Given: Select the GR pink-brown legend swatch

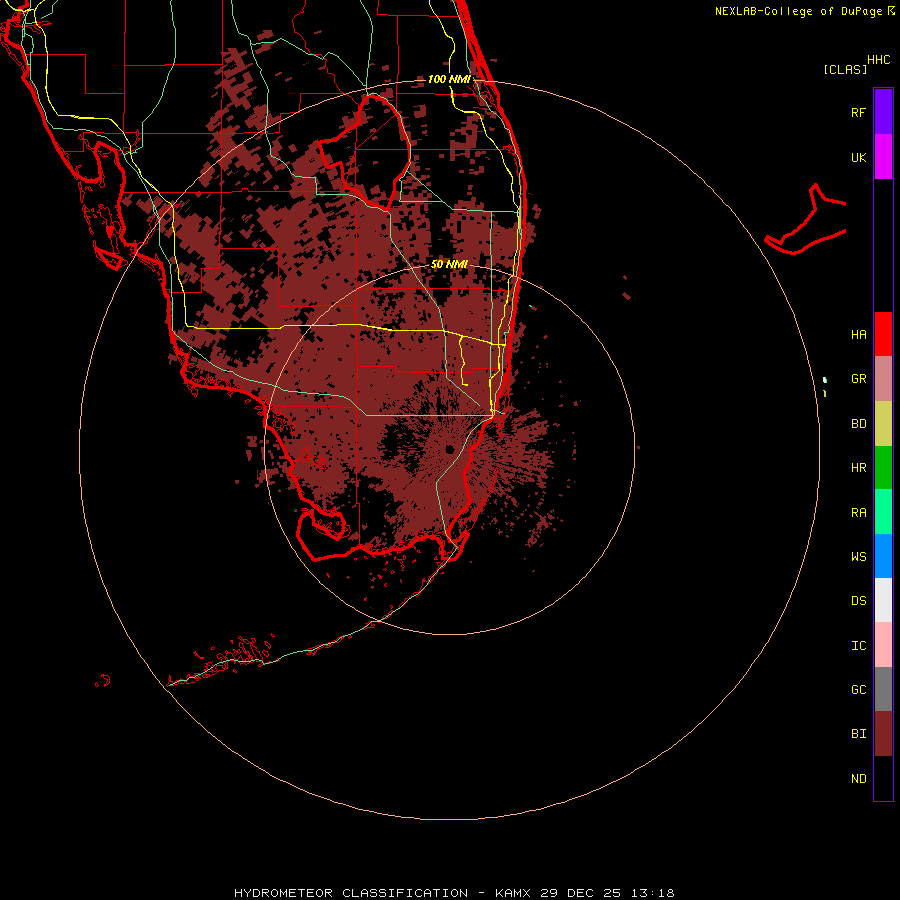Looking at the screenshot, I should click(x=883, y=379).
